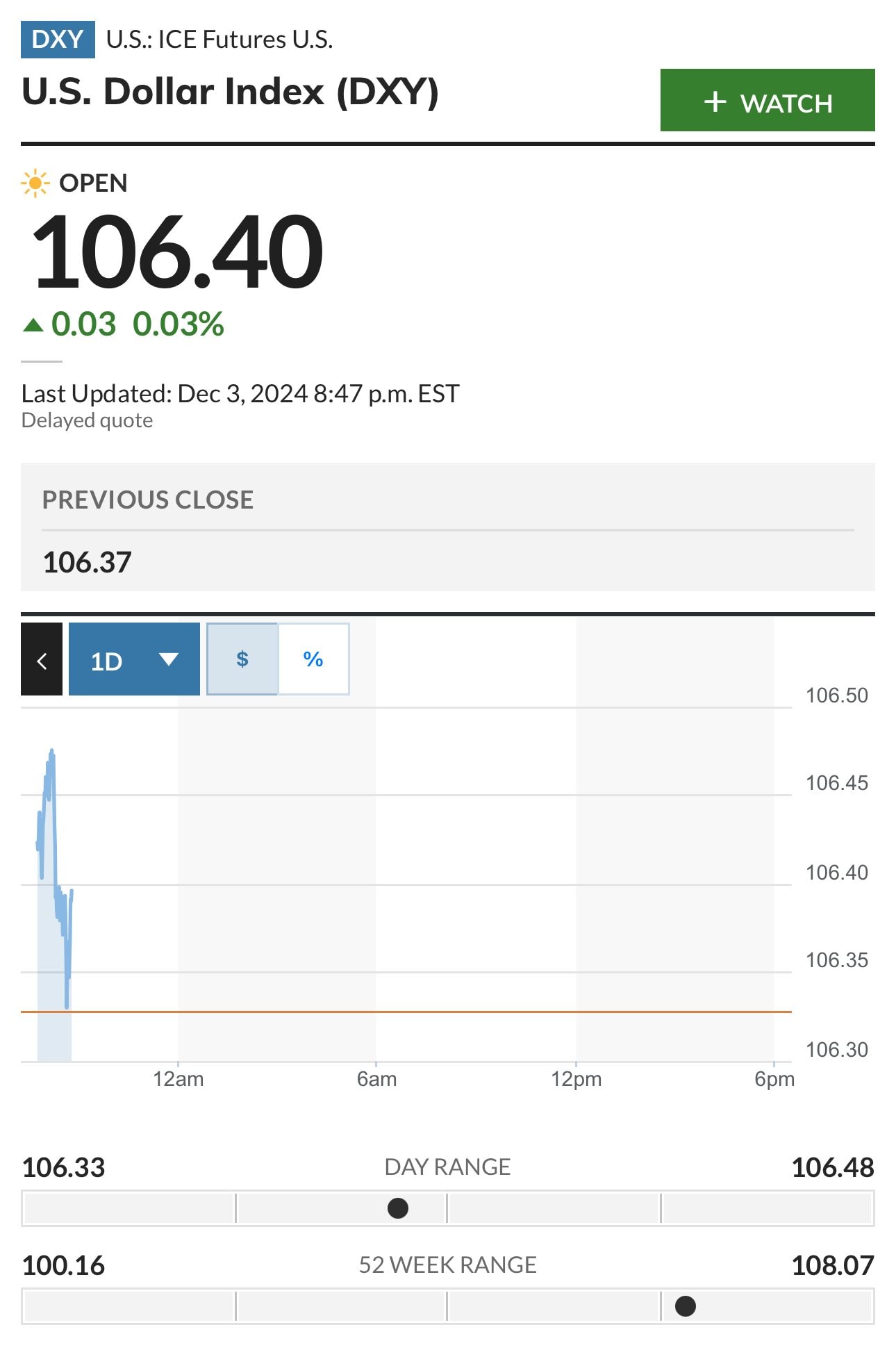Click the 12am marker on time axis
The image size is (896, 1350).
179,1079
